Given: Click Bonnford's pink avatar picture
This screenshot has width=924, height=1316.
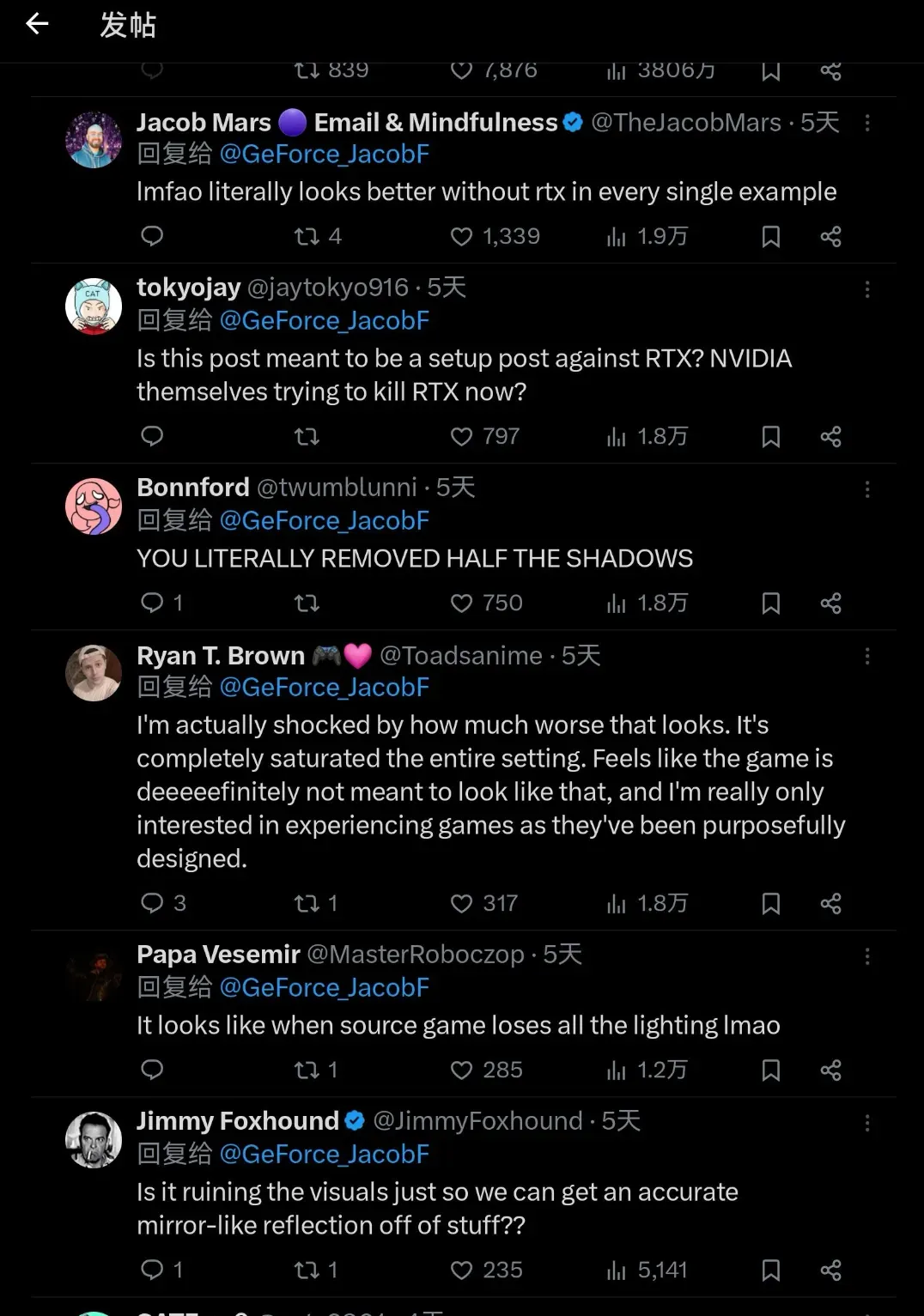Looking at the screenshot, I should [x=94, y=506].
